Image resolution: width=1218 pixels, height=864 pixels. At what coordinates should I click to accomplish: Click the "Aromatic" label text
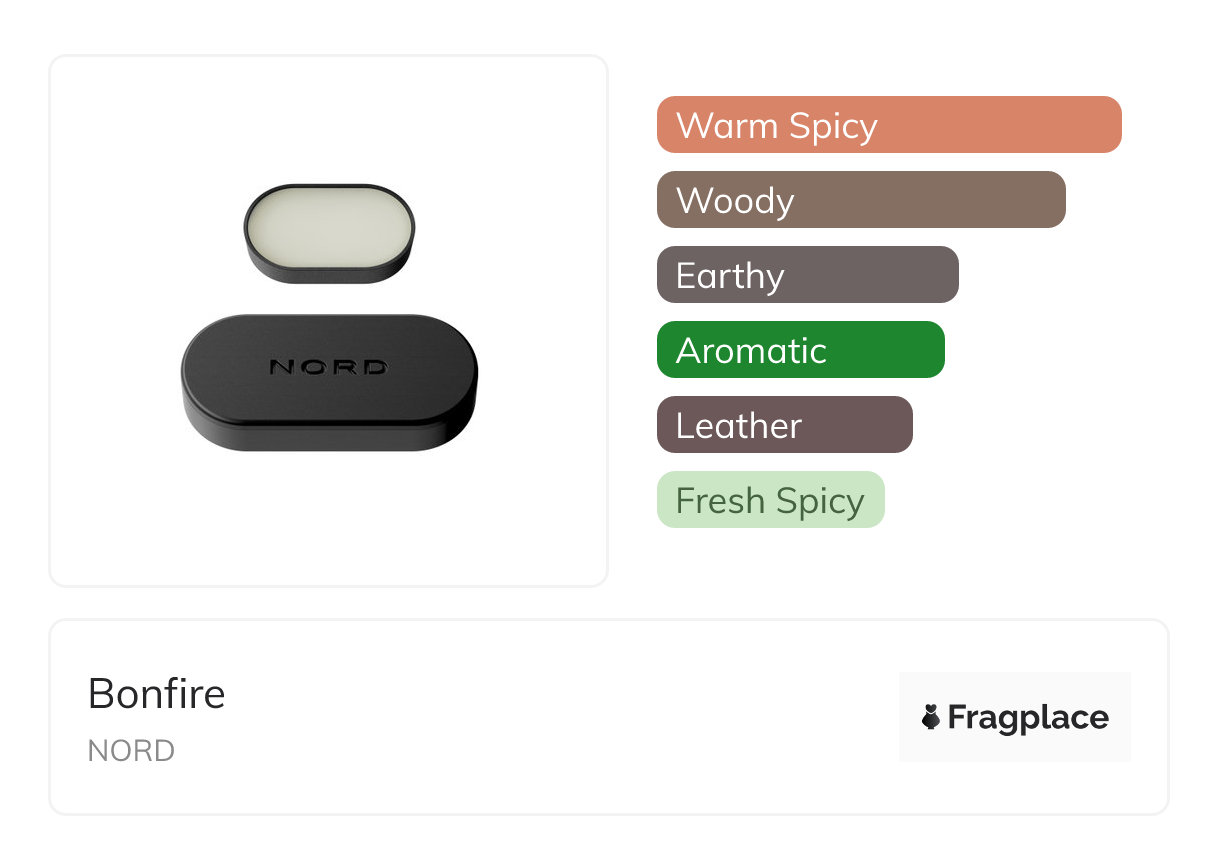[751, 350]
